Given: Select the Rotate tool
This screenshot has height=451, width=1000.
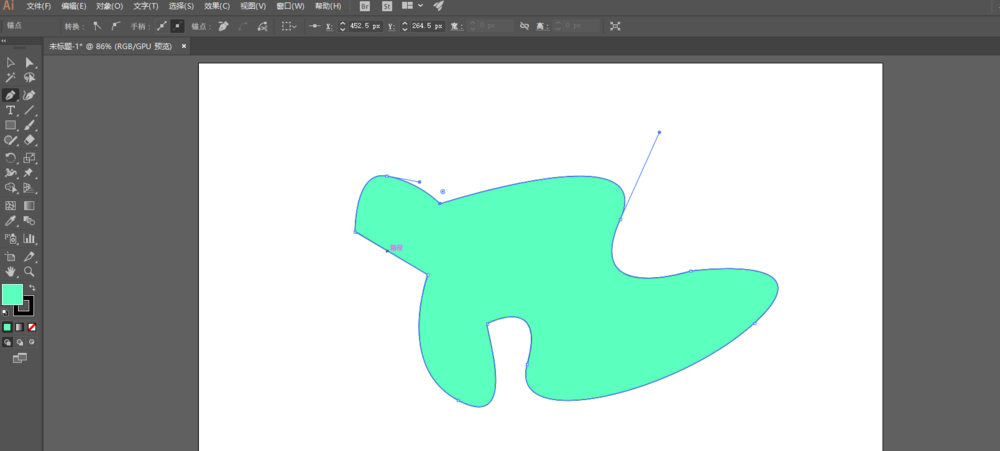Looking at the screenshot, I should pyautogui.click(x=11, y=158).
